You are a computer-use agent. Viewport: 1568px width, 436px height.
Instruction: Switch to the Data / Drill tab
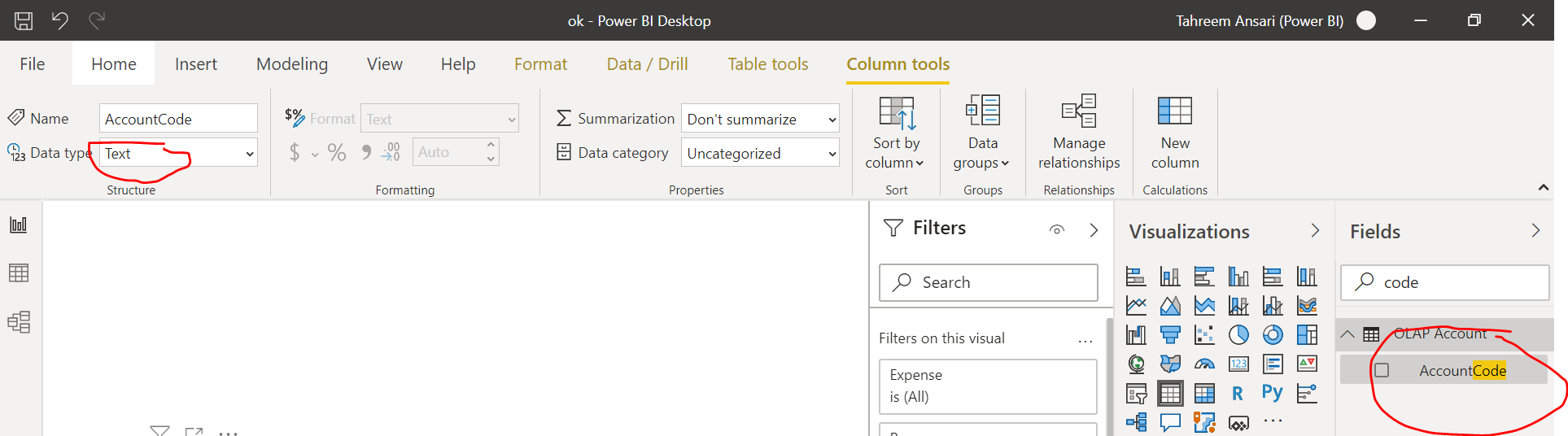click(647, 63)
